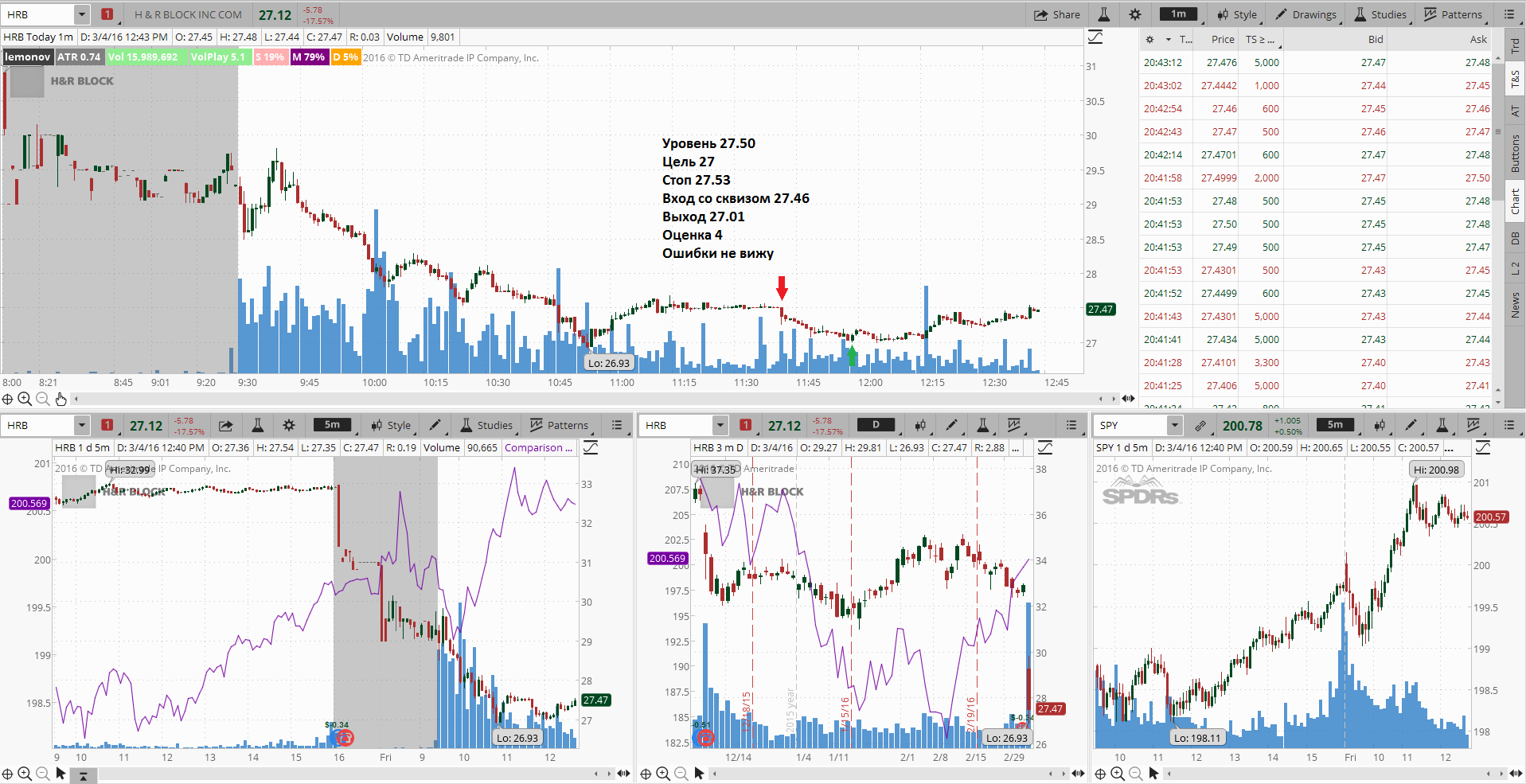Click the crosshair tool under main chart

click(x=7, y=399)
